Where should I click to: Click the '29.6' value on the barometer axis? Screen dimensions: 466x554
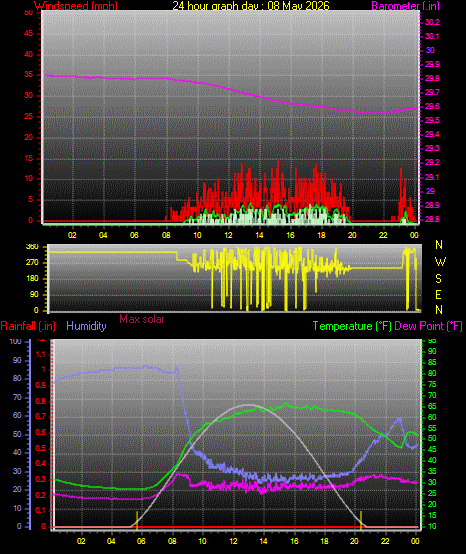pyautogui.click(x=432, y=106)
